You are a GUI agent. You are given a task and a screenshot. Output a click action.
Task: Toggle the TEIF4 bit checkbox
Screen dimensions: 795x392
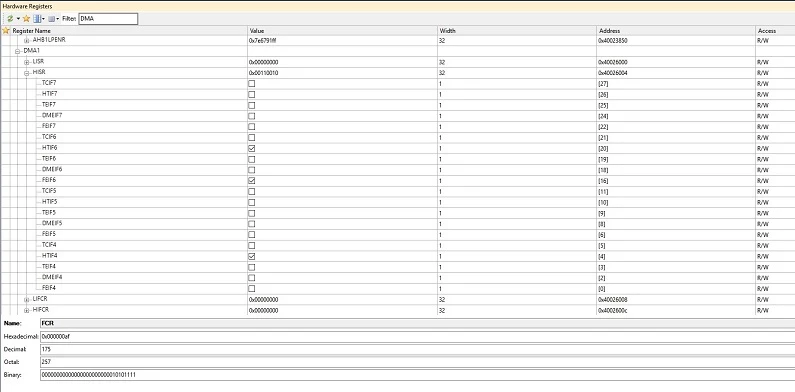click(x=251, y=267)
